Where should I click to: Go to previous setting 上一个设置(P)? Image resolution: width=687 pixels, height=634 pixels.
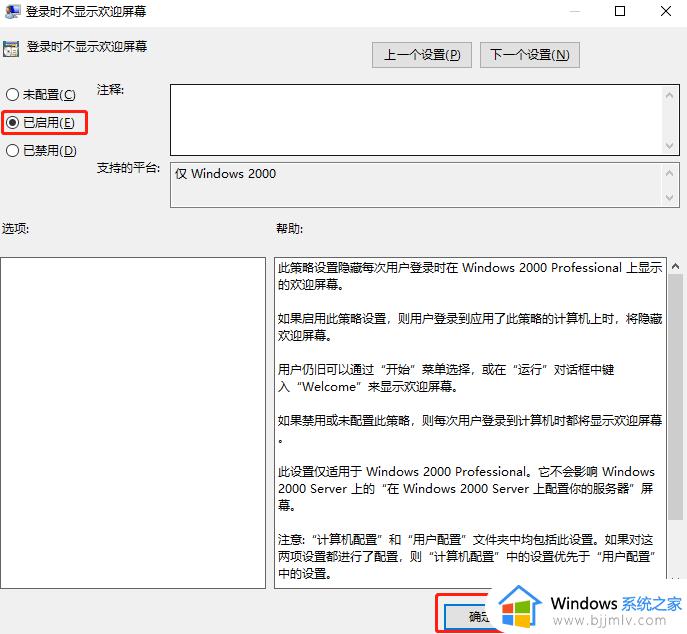[x=421, y=55]
